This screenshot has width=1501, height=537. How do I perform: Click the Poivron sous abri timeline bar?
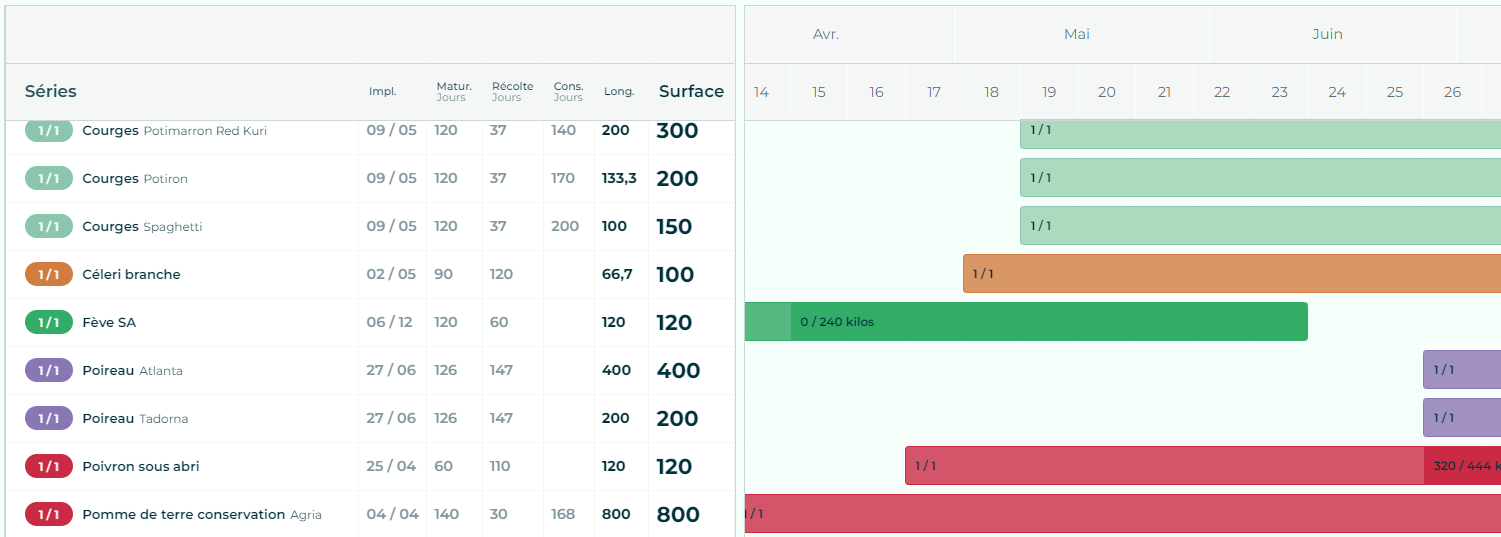(1160, 466)
